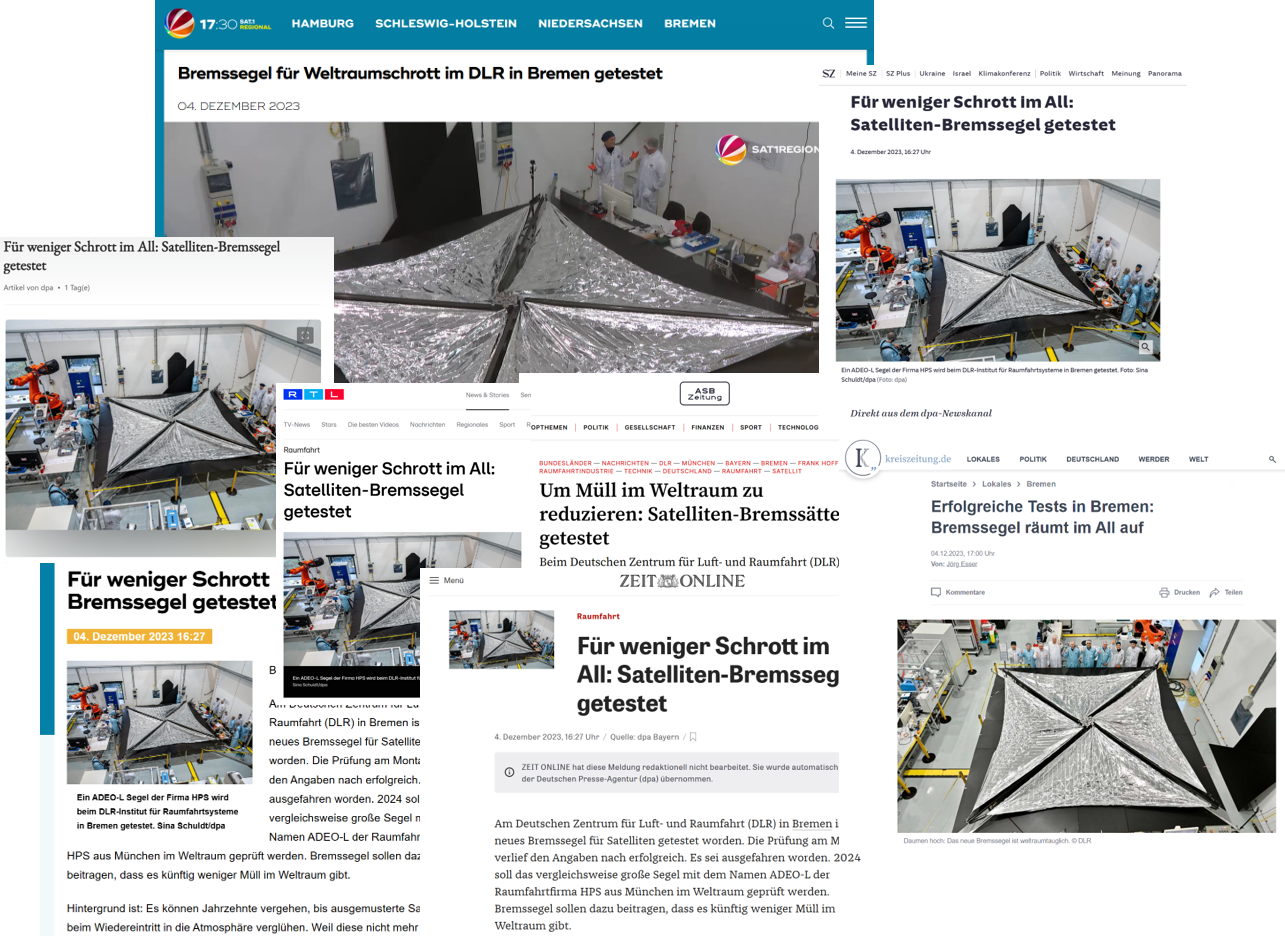
Task: Open the Bremssegel photo on kreiszeitung.de
Action: point(1087,726)
